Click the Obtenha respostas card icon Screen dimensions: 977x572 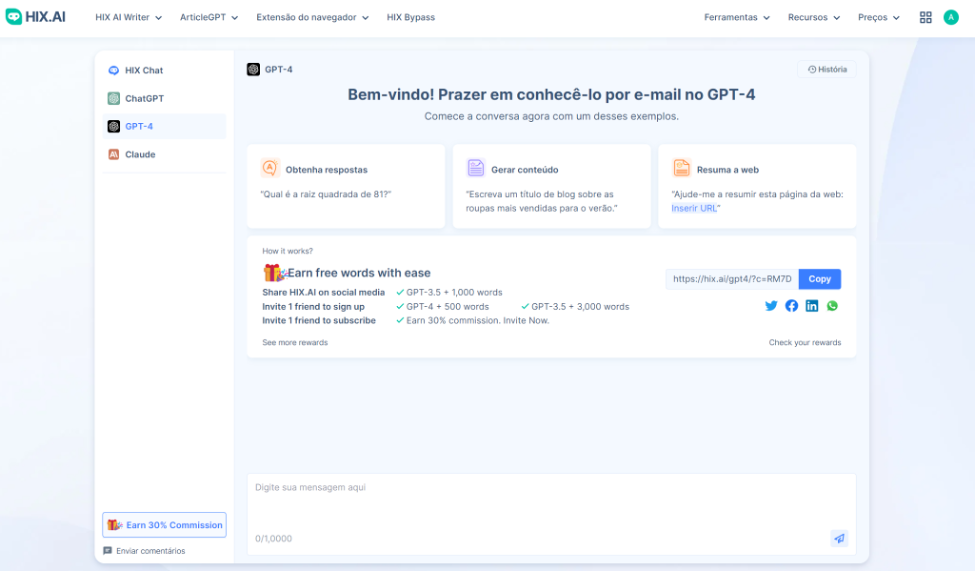pyautogui.click(x=270, y=168)
